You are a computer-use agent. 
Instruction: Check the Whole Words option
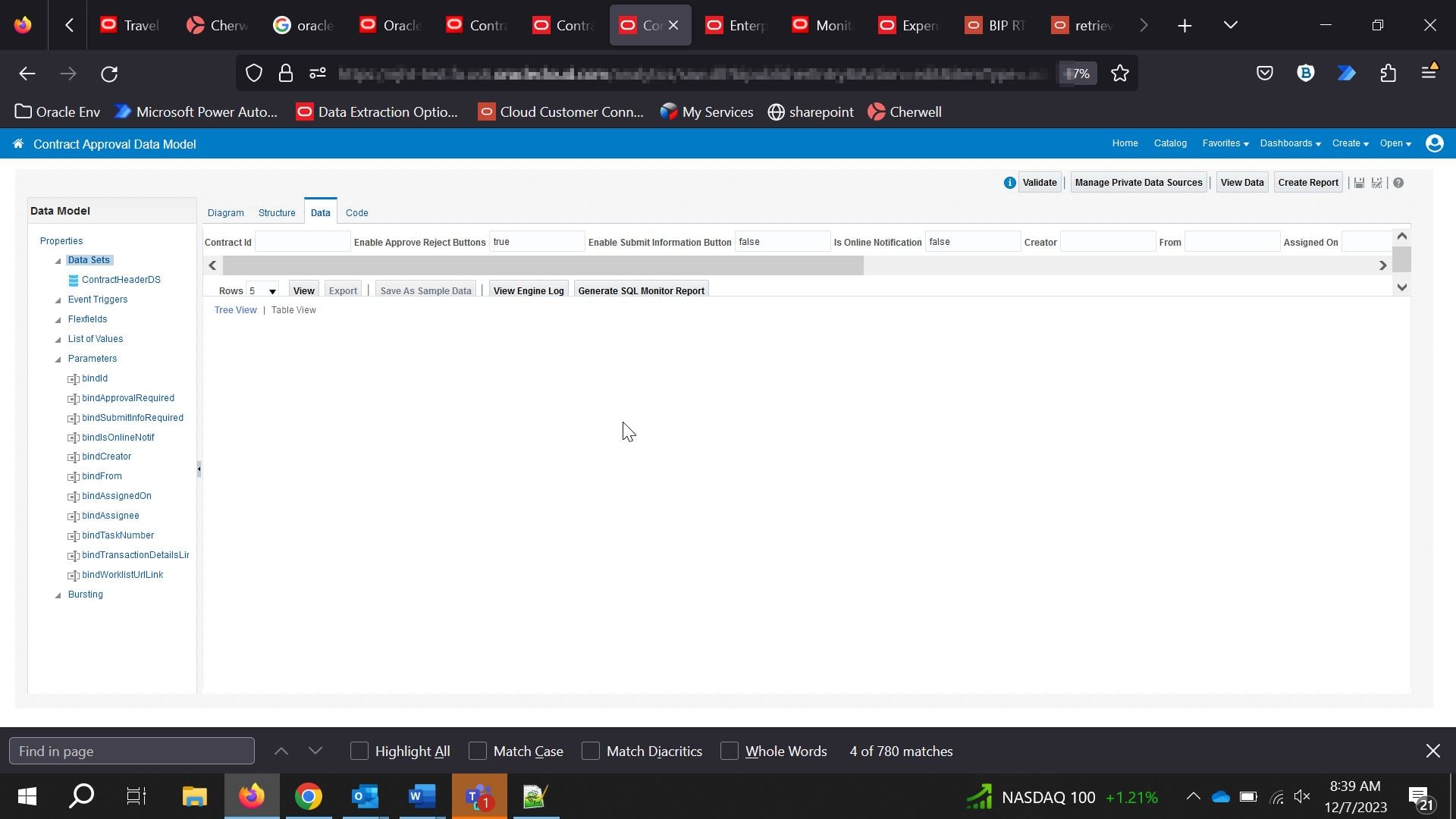click(729, 750)
